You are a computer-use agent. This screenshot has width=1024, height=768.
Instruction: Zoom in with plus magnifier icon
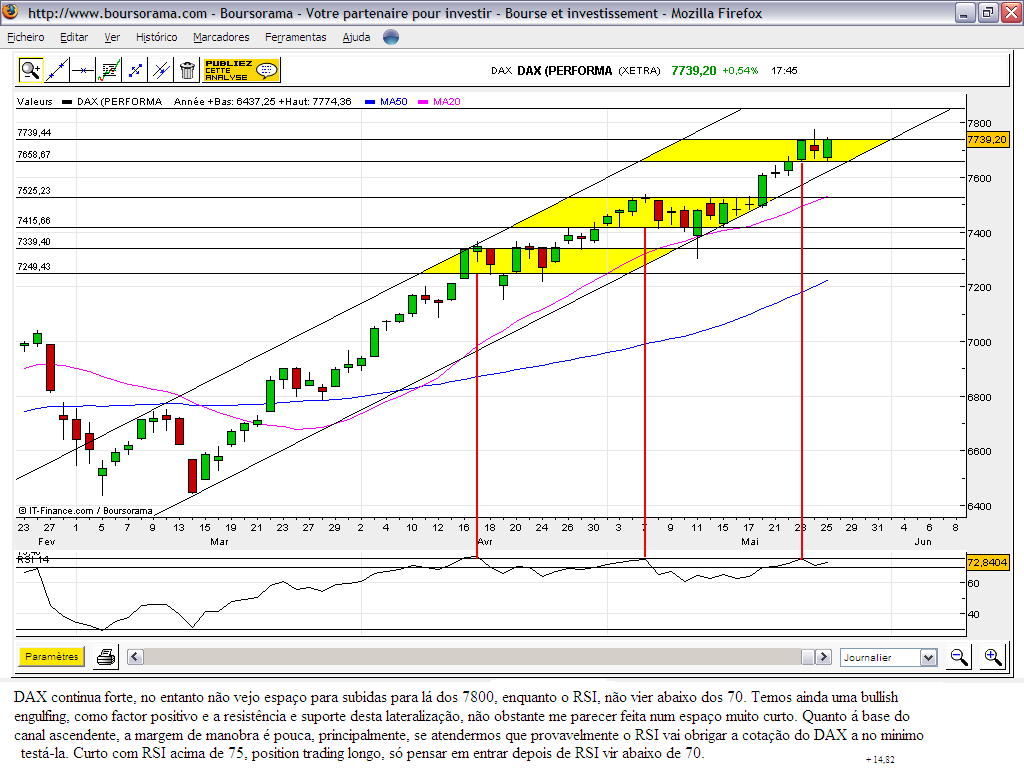[993, 657]
